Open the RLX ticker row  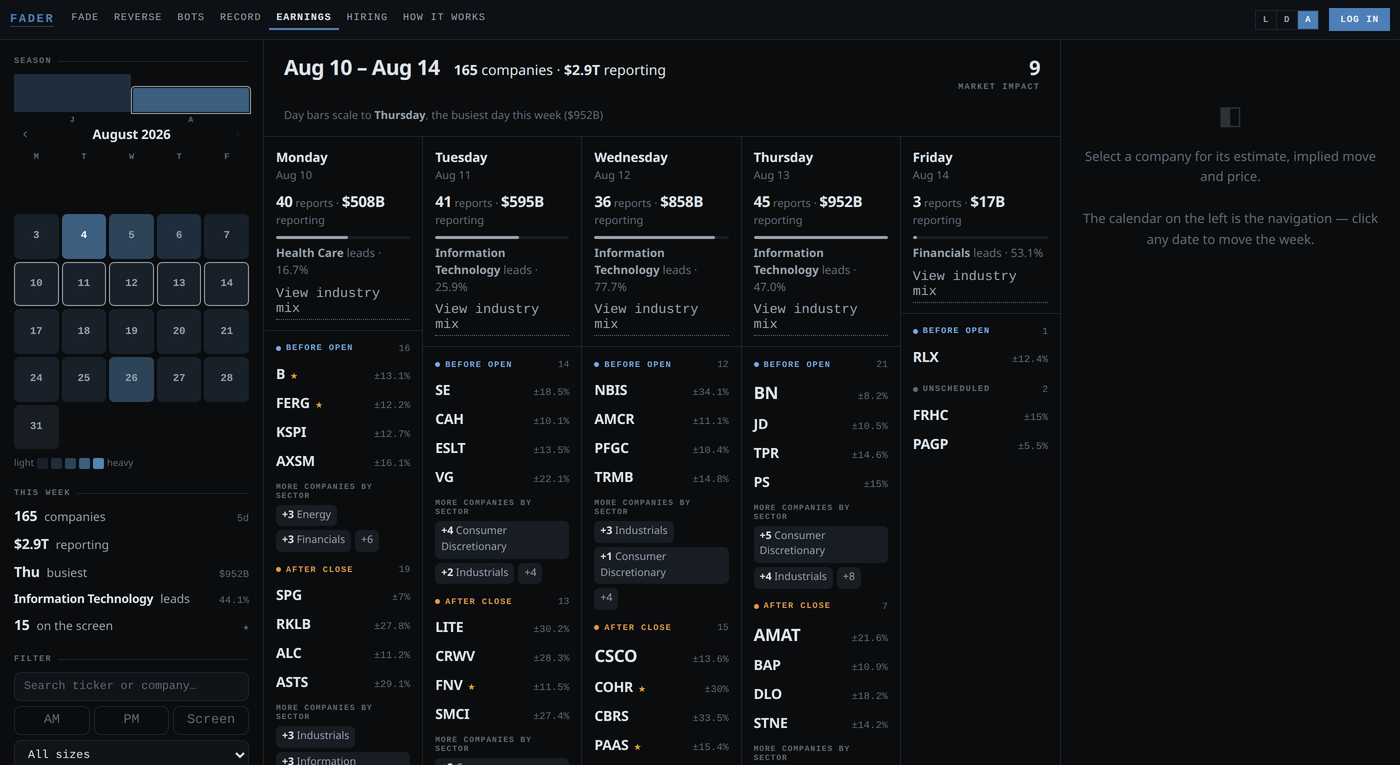980,358
